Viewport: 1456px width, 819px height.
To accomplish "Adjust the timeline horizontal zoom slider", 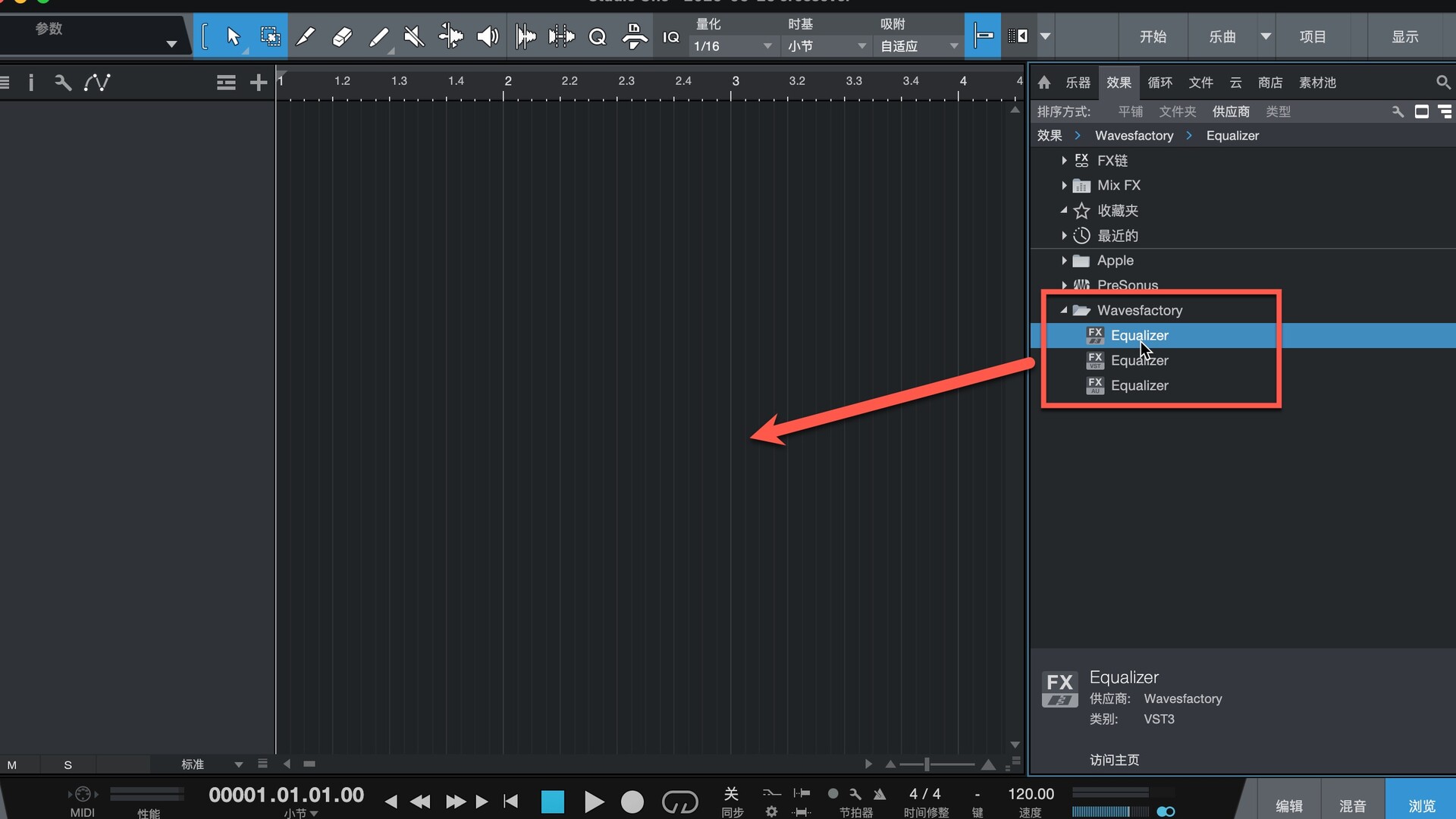I will tap(927, 764).
